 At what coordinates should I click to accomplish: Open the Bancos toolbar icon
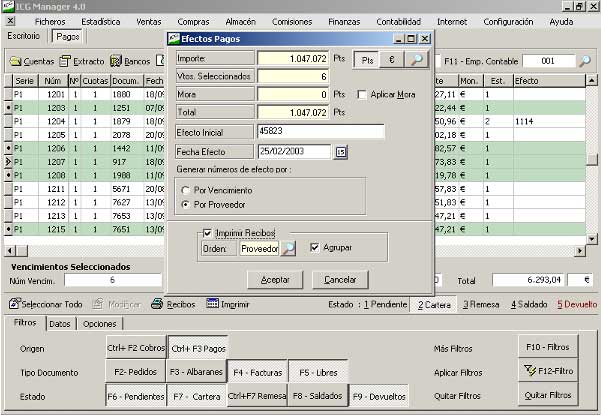(x=130, y=62)
